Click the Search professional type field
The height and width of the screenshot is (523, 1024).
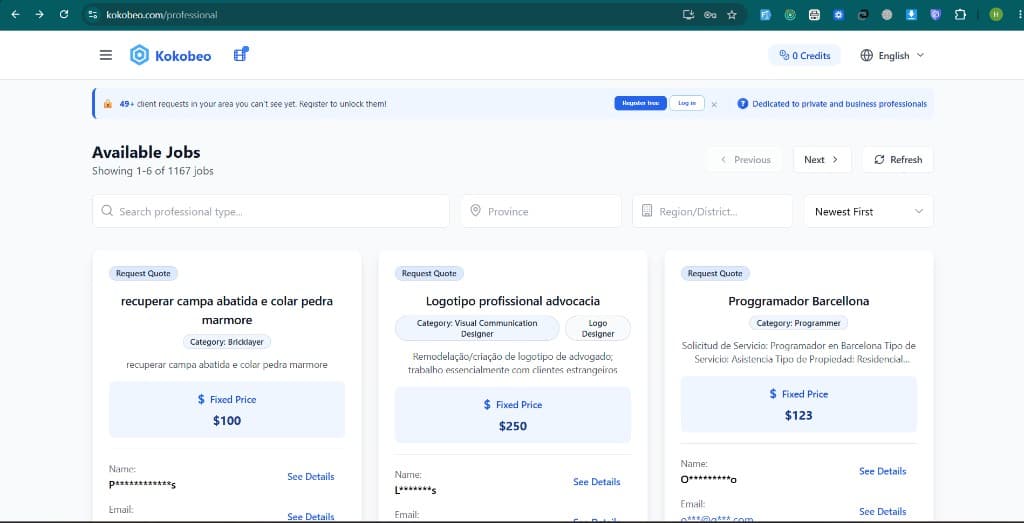point(271,212)
